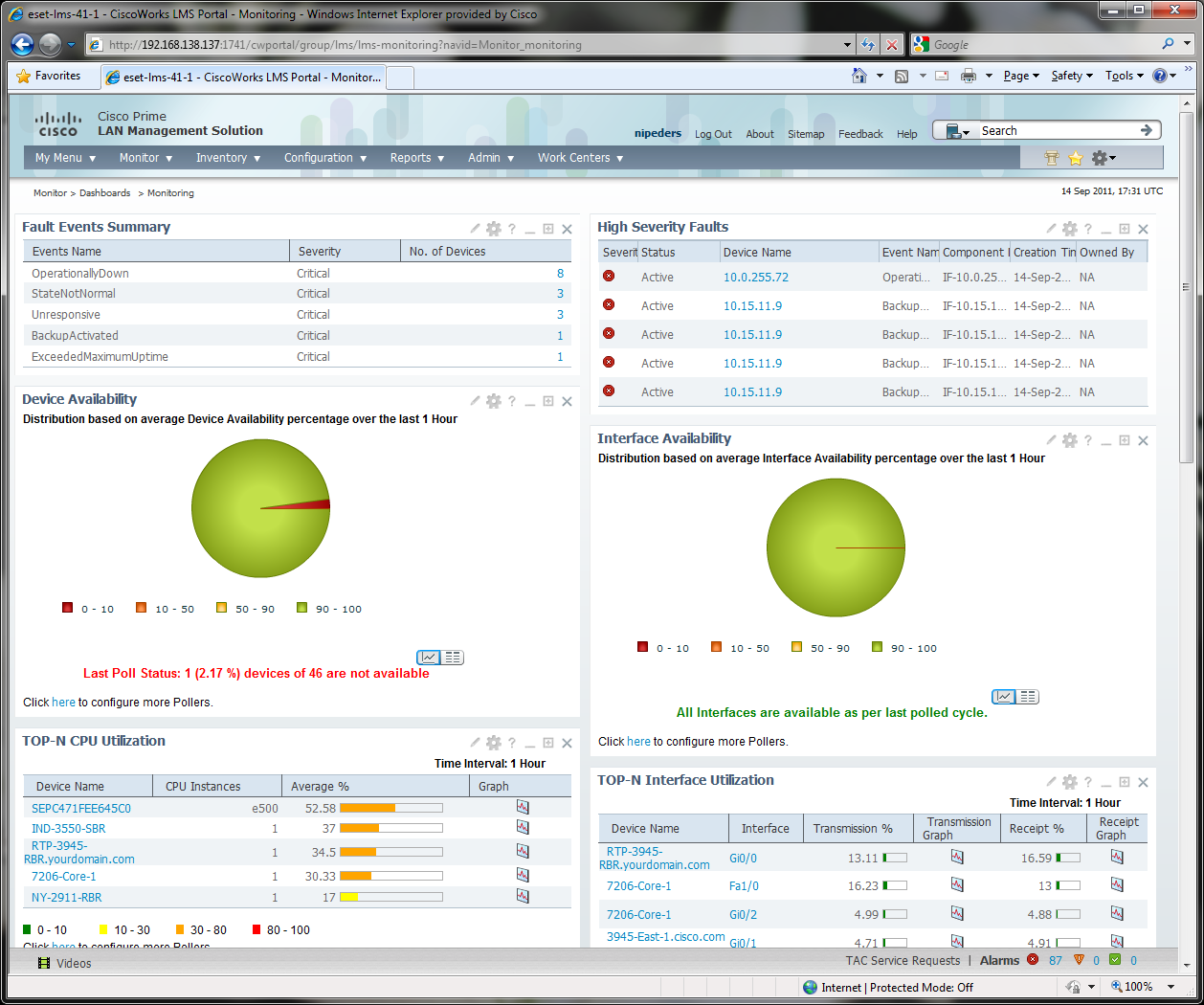Click CPU usage bar for SEPC471FEE645C0
The width and height of the screenshot is (1204, 1005).
click(390, 808)
